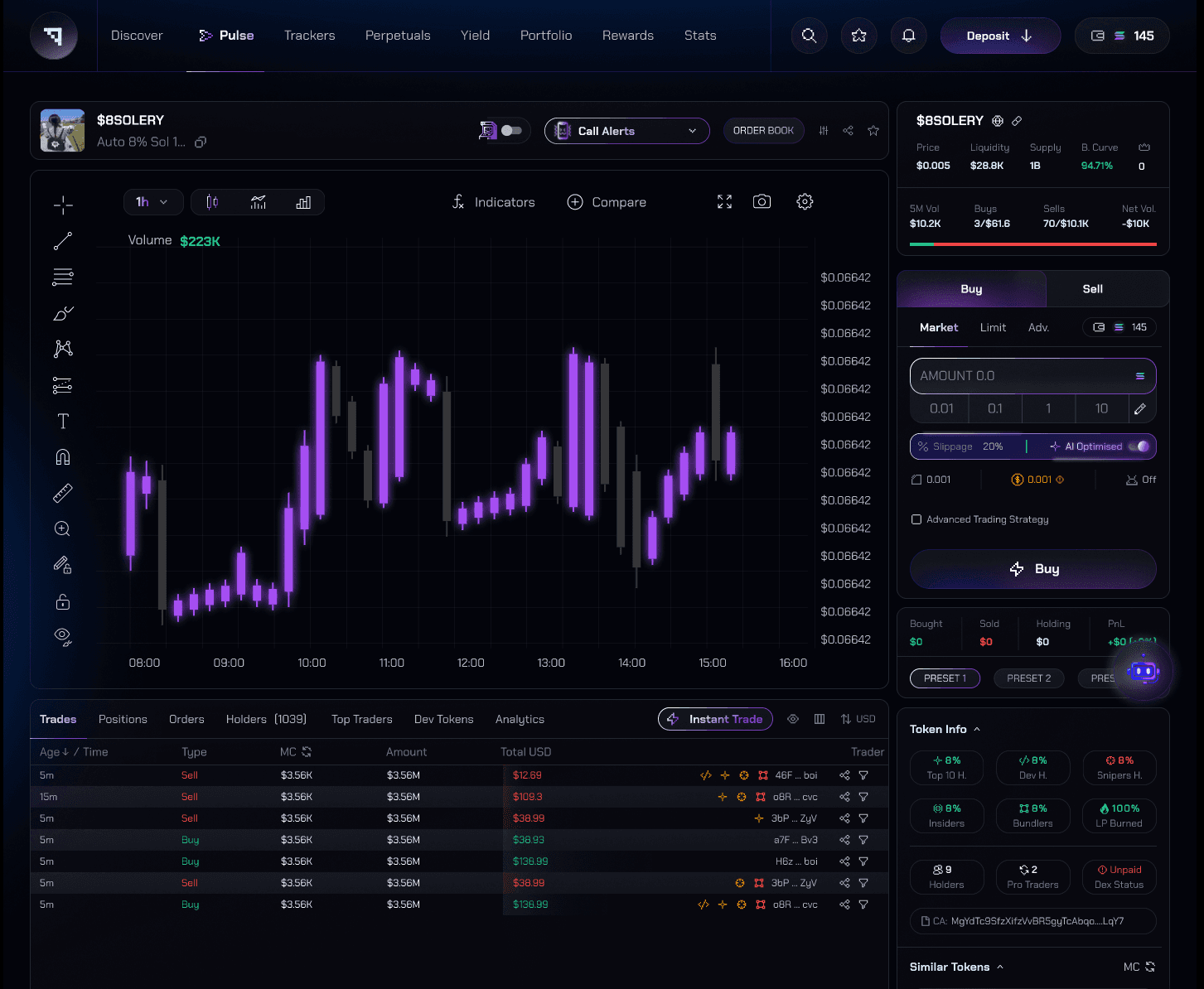Open the Call Alerts dropdown
The height and width of the screenshot is (989, 1204).
[x=626, y=130]
